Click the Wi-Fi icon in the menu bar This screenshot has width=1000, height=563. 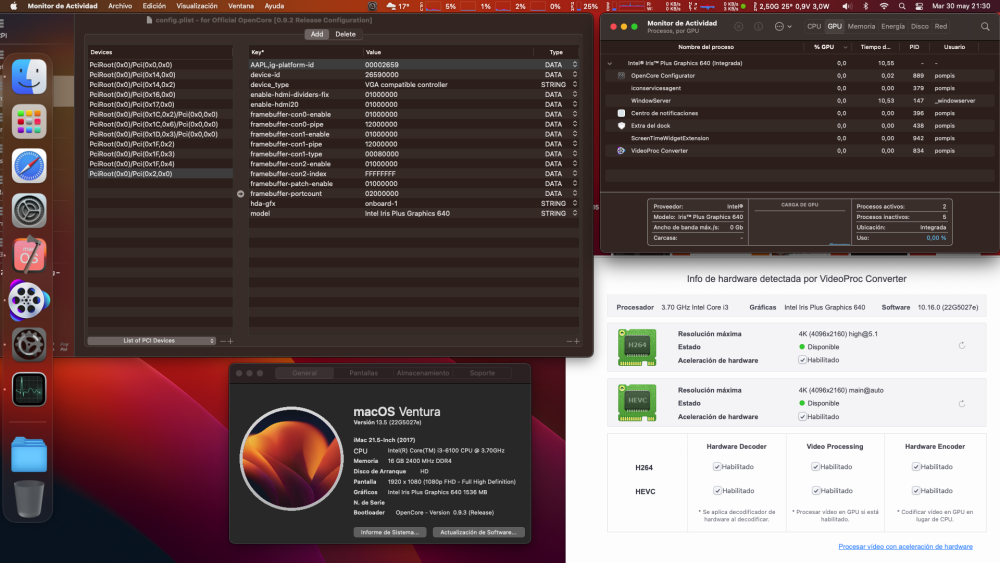(x=884, y=6)
